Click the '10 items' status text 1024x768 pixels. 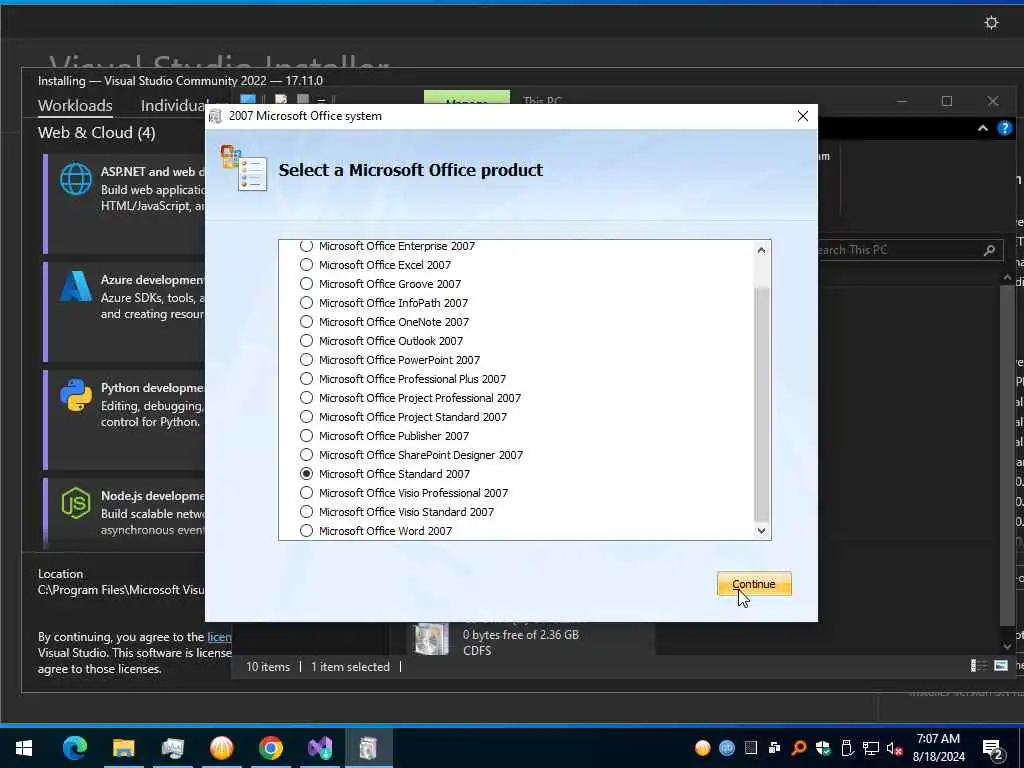[x=268, y=667]
